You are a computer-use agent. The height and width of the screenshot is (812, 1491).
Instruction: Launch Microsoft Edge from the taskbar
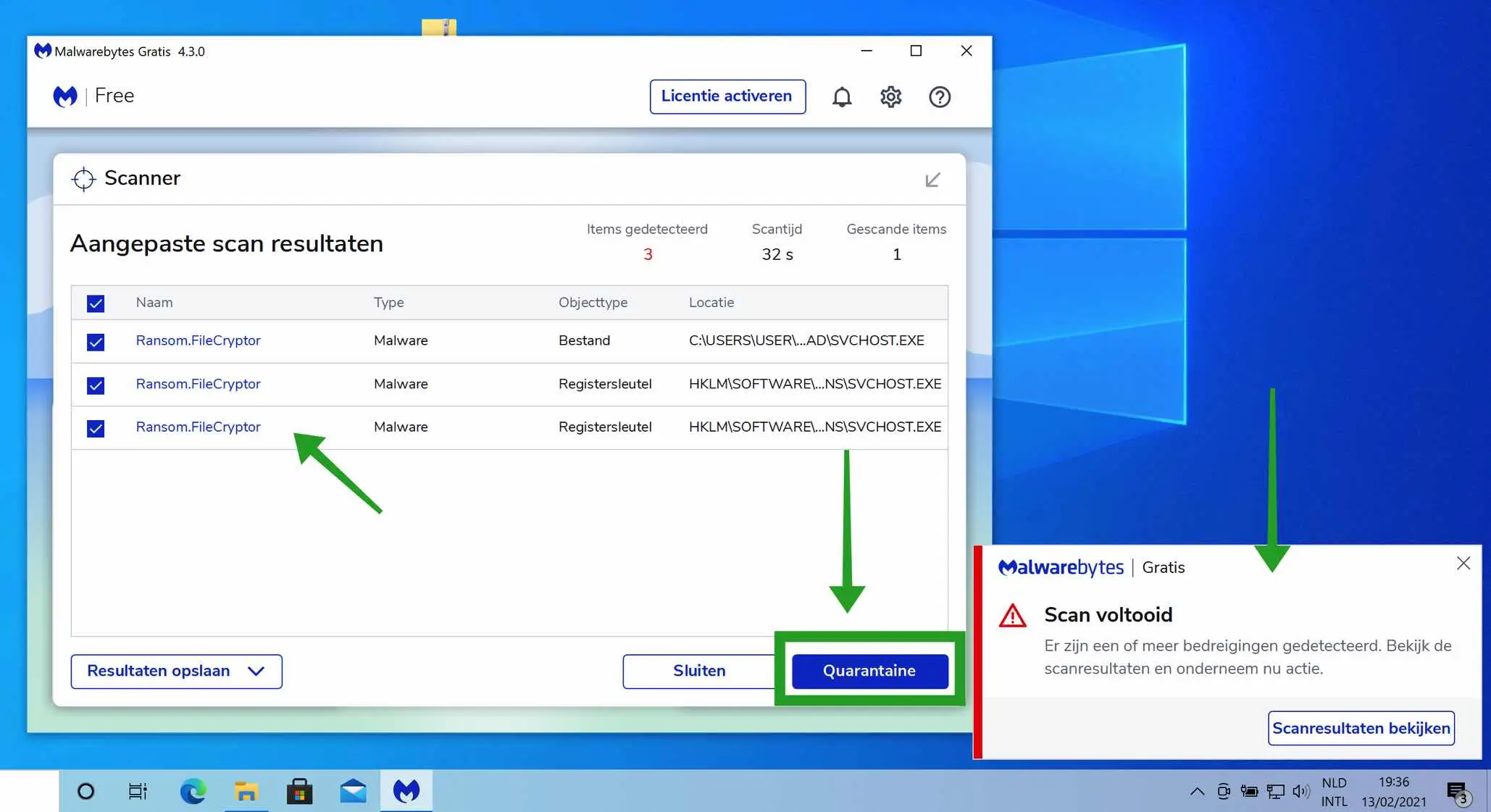click(193, 791)
